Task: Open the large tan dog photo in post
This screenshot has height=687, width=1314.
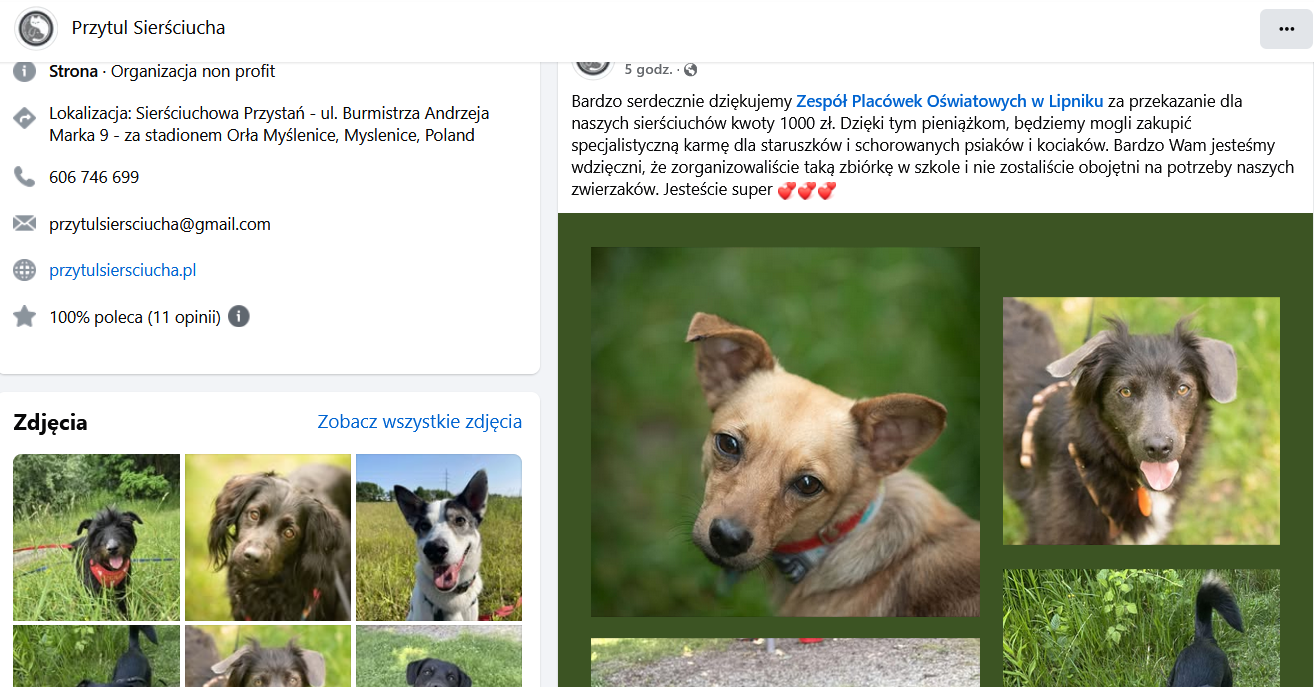Action: click(x=785, y=432)
